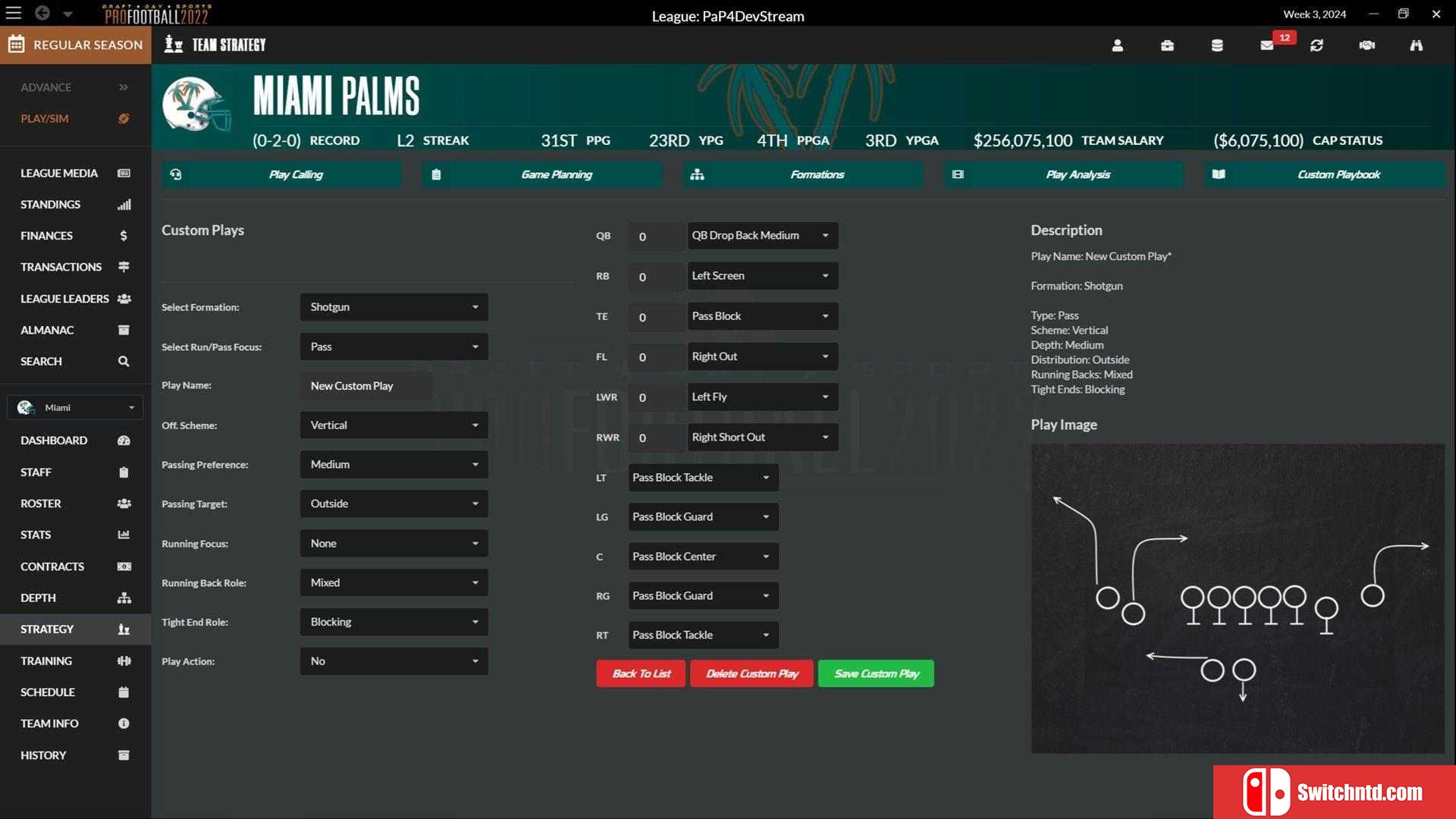This screenshot has height=819, width=1456.
Task: Click the Back To List button
Action: point(641,673)
